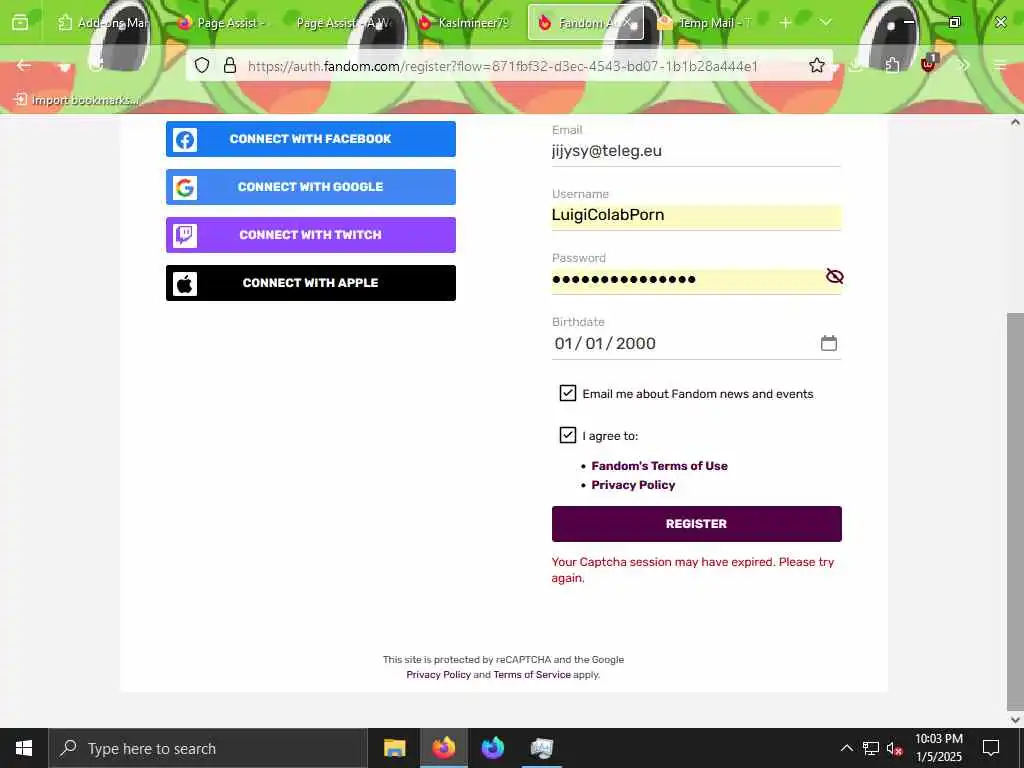Show more tools overflow chevron
This screenshot has width=1024, height=768.
pos(964,65)
